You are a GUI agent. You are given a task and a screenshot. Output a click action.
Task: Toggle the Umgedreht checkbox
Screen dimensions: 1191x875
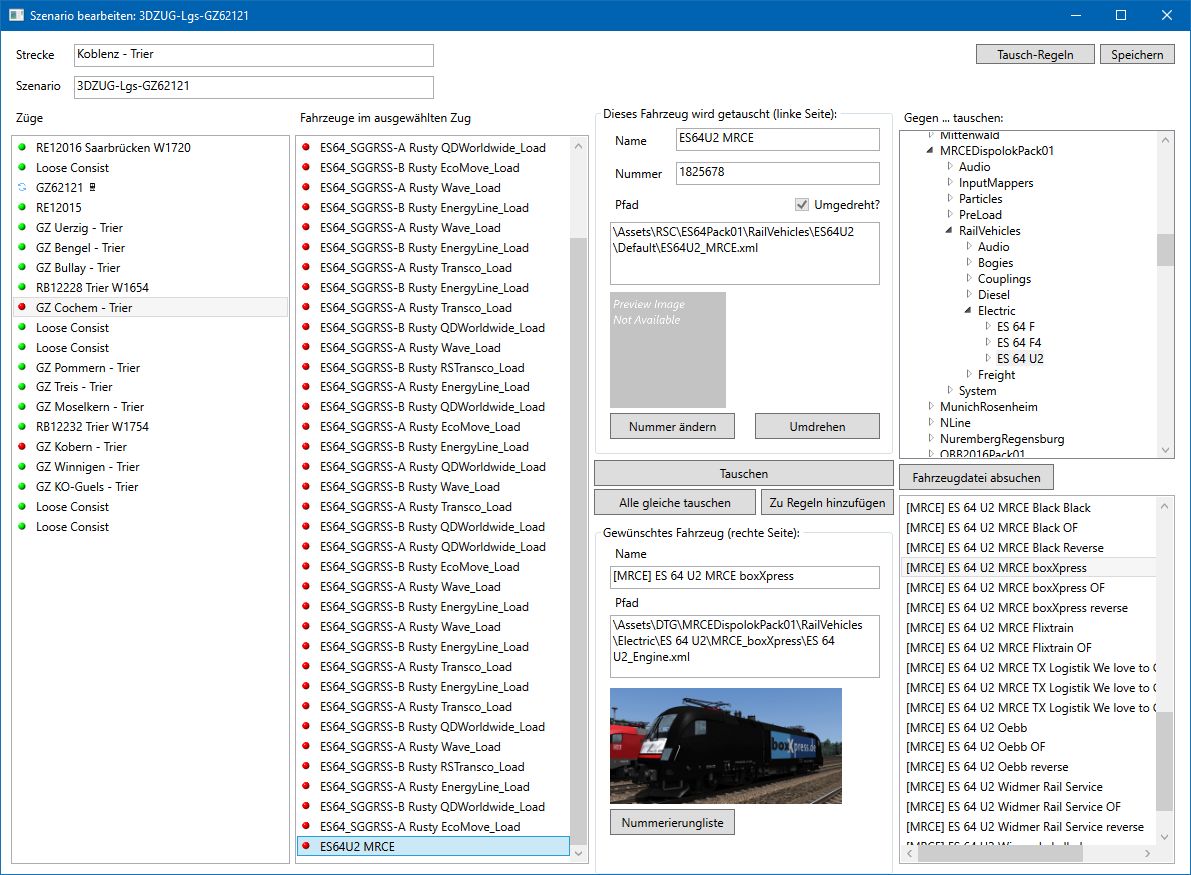(801, 205)
